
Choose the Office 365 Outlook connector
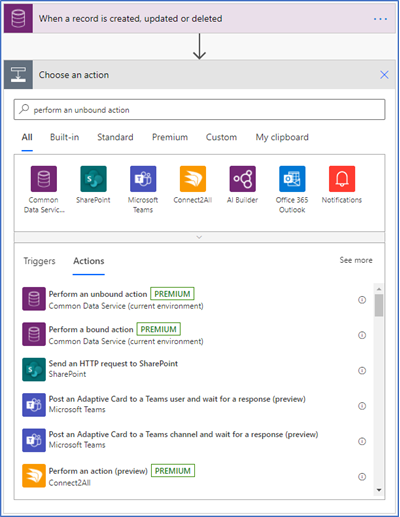point(292,179)
